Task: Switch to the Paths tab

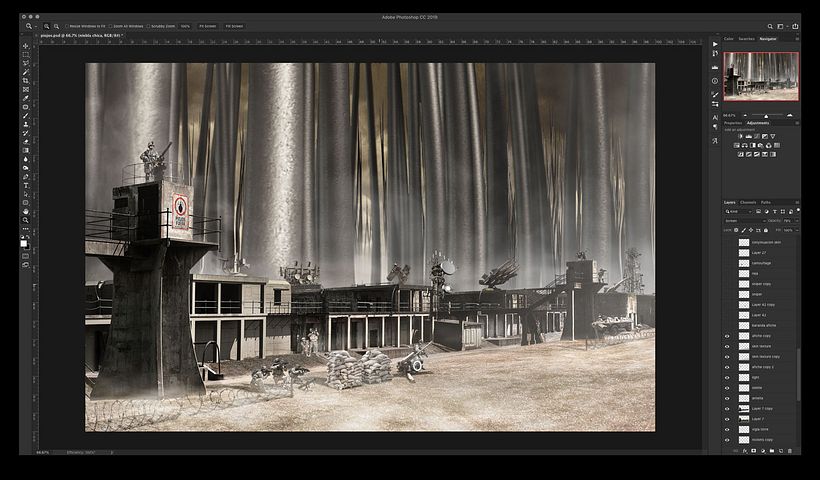Action: click(x=766, y=202)
